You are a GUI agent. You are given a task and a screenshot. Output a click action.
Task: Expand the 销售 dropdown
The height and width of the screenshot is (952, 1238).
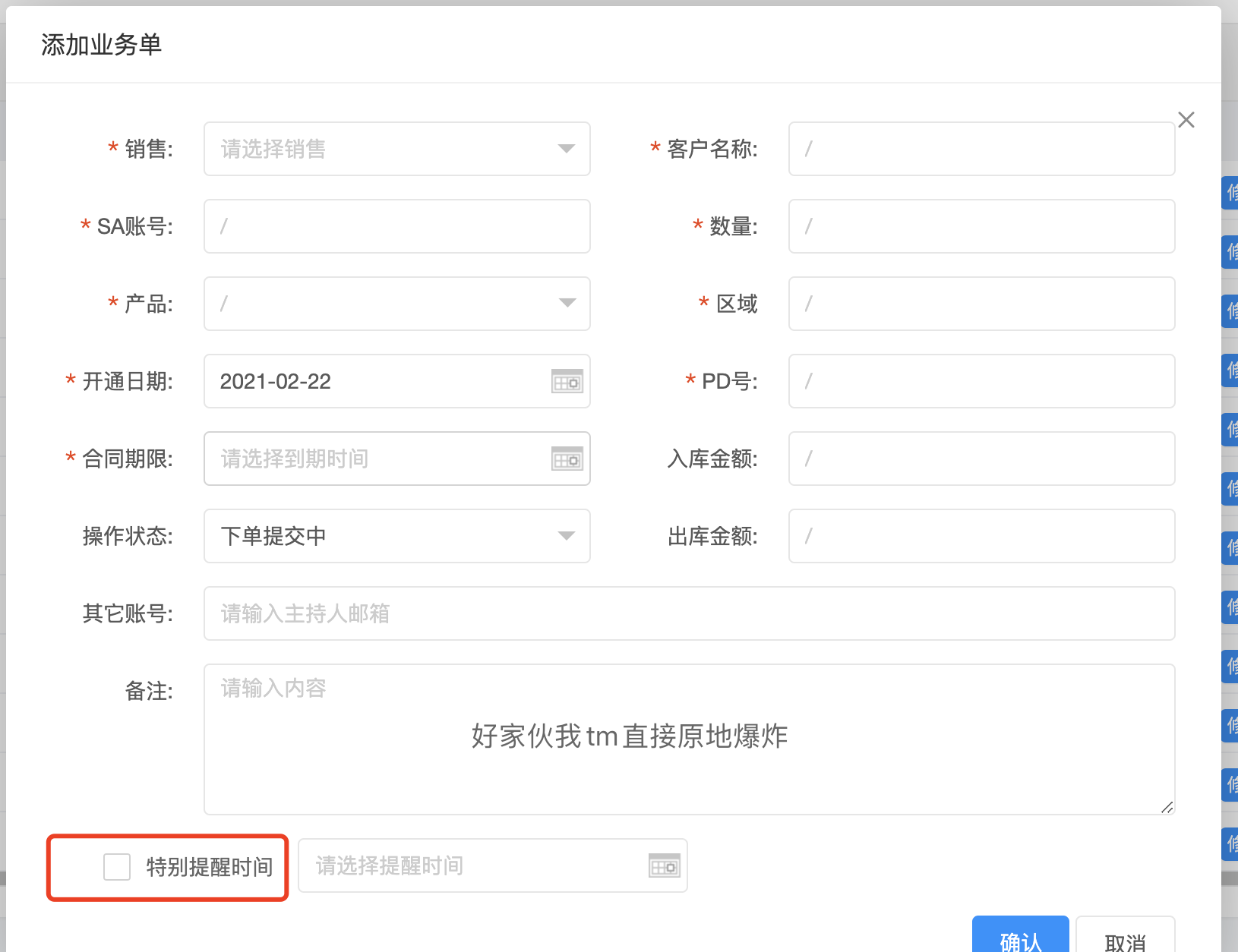tap(397, 149)
